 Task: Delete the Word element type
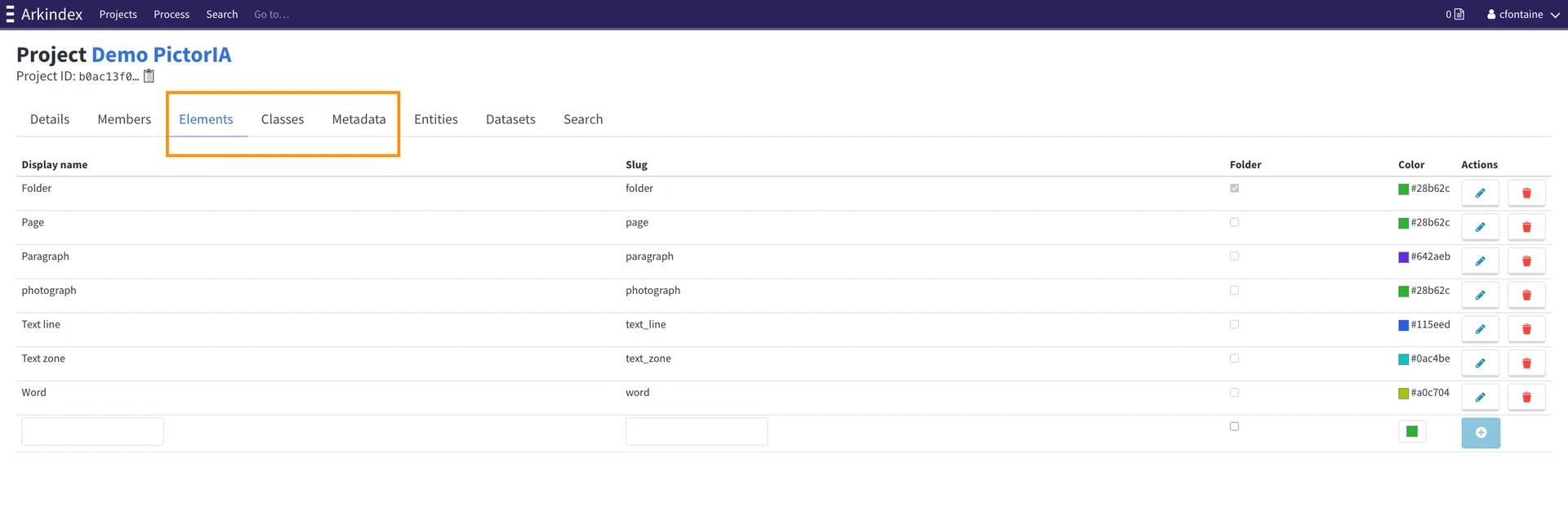point(1526,398)
